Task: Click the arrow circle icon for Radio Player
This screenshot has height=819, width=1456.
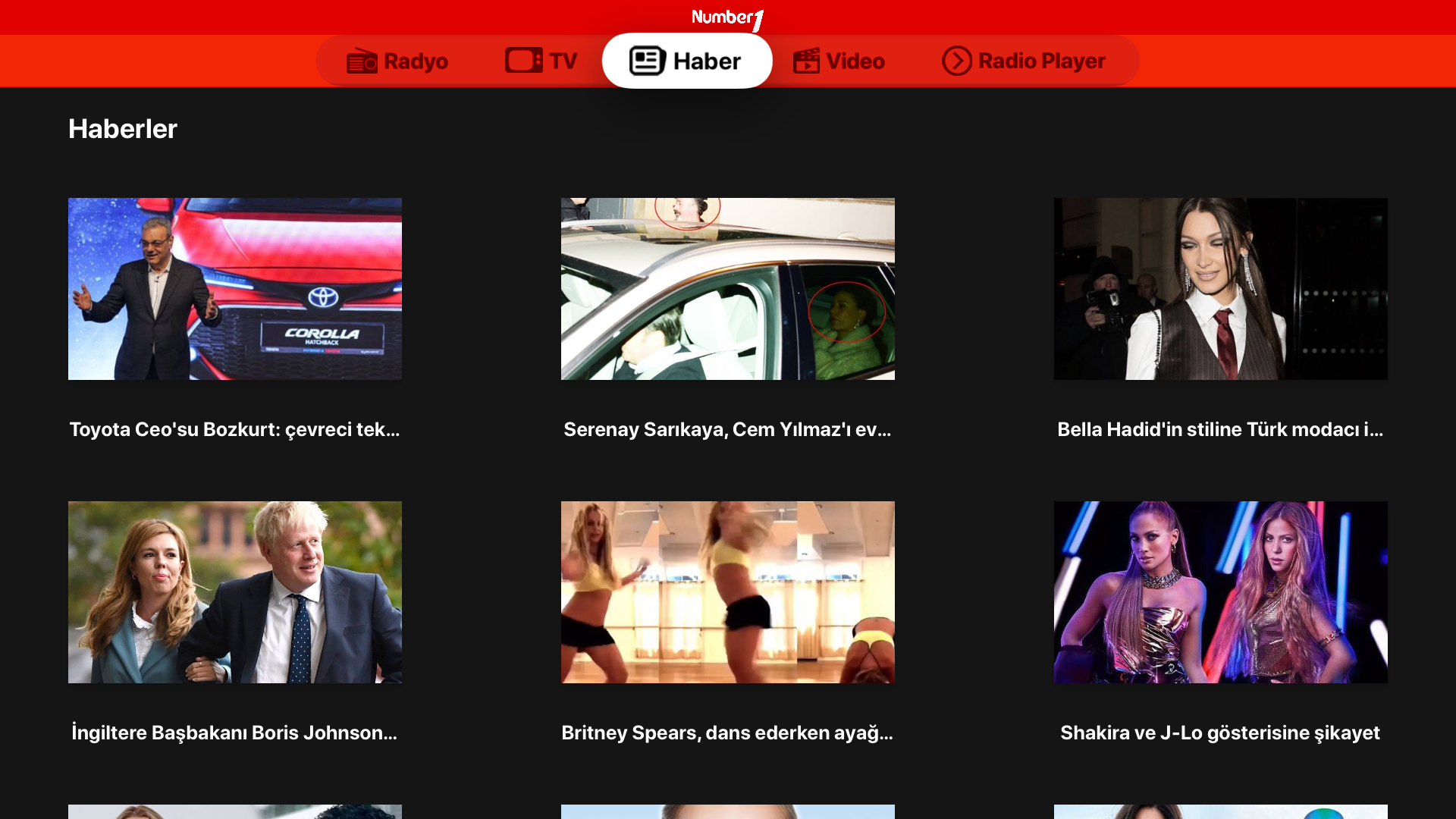Action: coord(956,61)
